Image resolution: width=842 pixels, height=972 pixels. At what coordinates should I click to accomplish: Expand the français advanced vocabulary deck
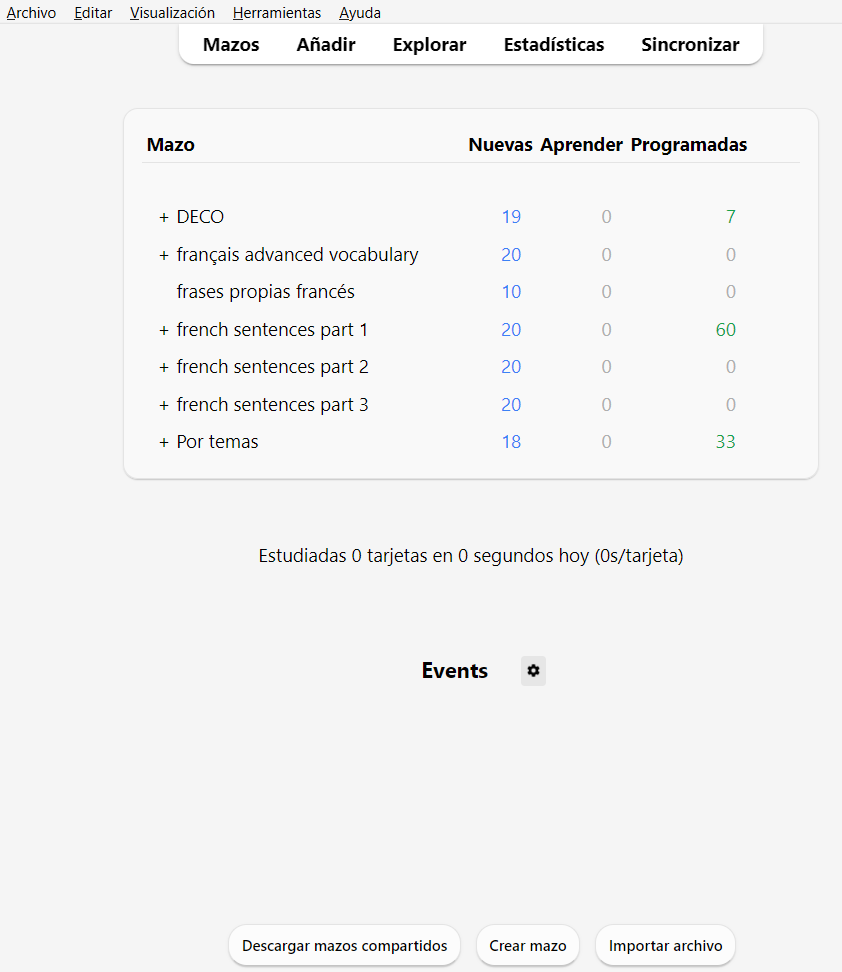tap(163, 254)
